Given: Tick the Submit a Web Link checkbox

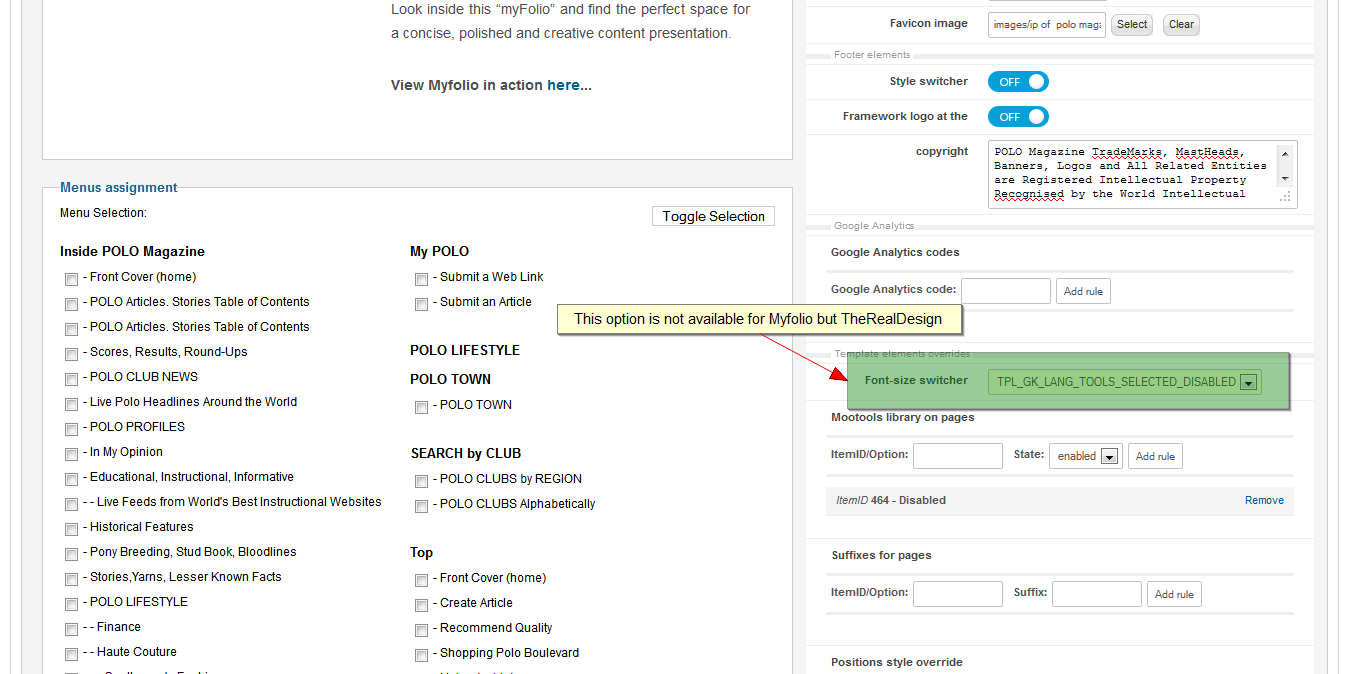Looking at the screenshot, I should click(421, 279).
